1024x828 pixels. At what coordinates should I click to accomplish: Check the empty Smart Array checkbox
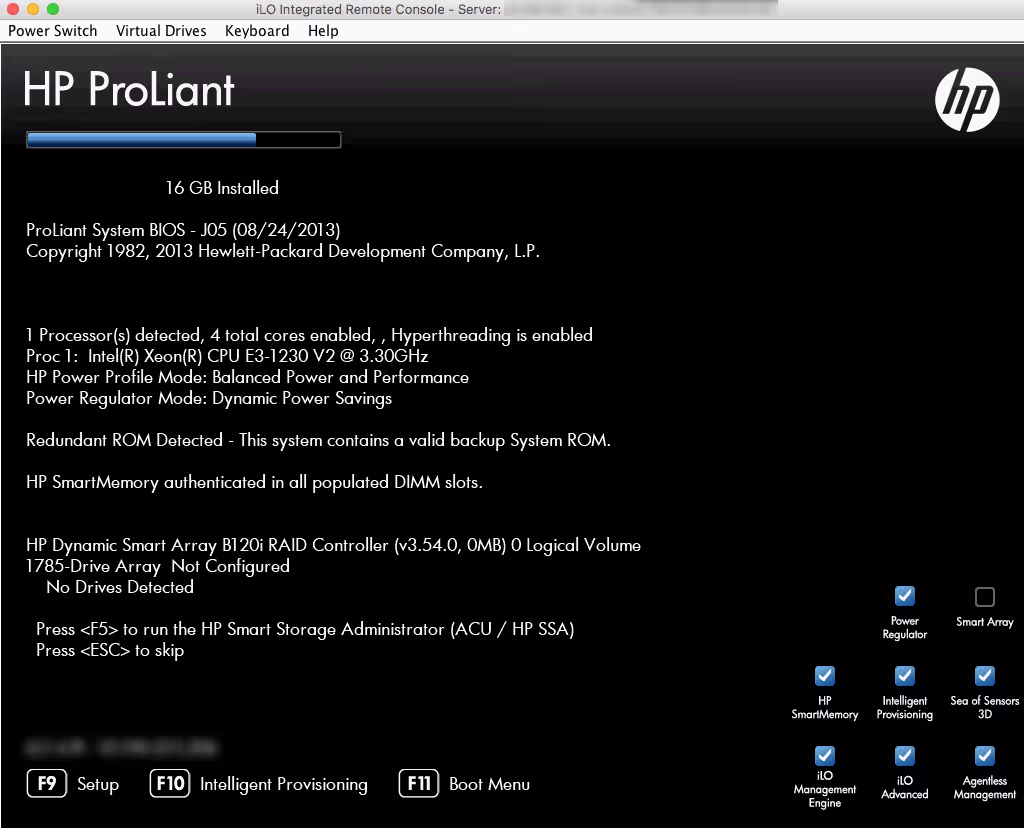click(x=984, y=597)
